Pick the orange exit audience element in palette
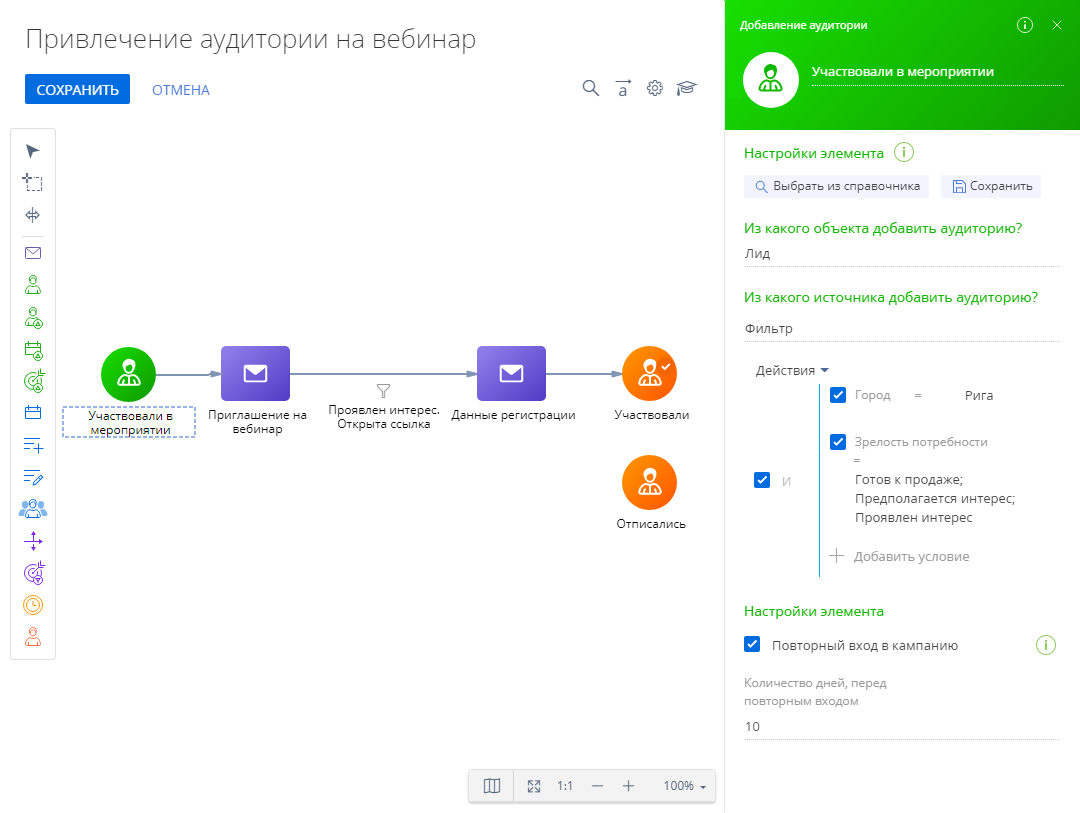The image size is (1080, 813). tap(32, 637)
